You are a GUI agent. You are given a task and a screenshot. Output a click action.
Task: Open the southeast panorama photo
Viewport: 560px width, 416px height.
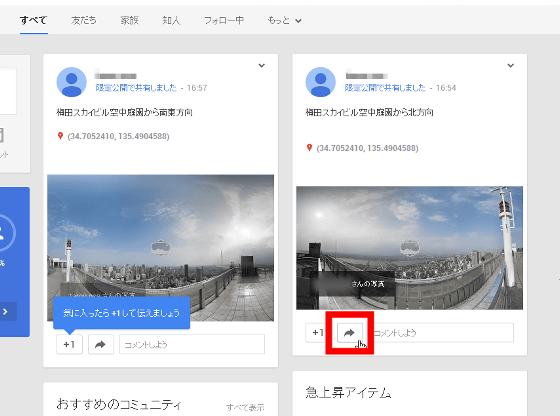(x=160, y=248)
